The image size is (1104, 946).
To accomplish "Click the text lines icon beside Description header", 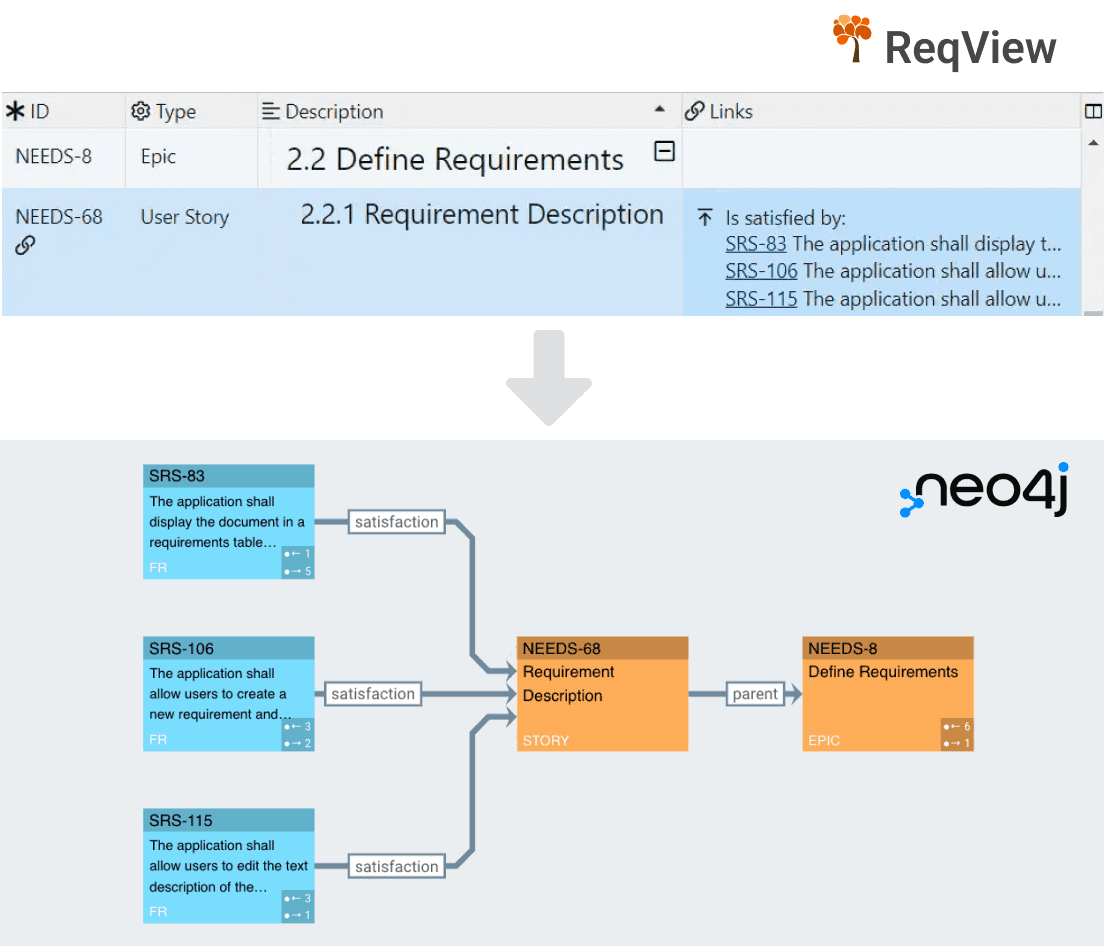I will [270, 111].
